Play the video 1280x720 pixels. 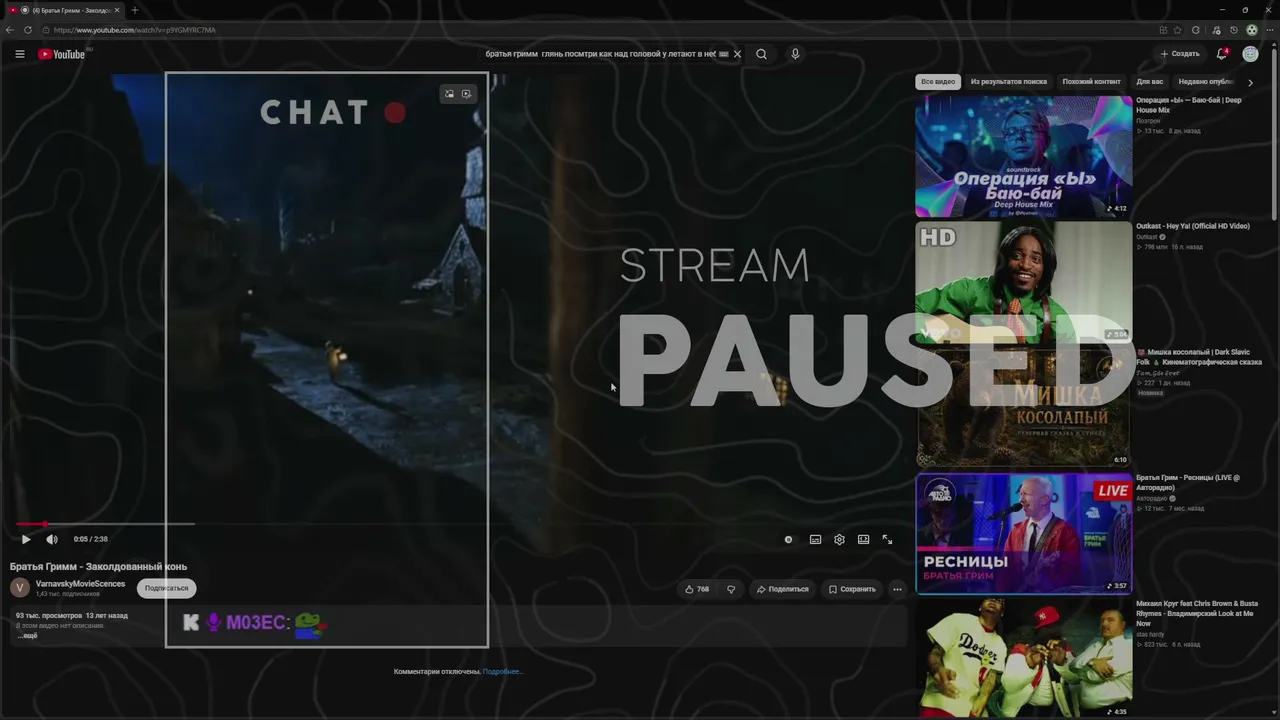(26, 539)
